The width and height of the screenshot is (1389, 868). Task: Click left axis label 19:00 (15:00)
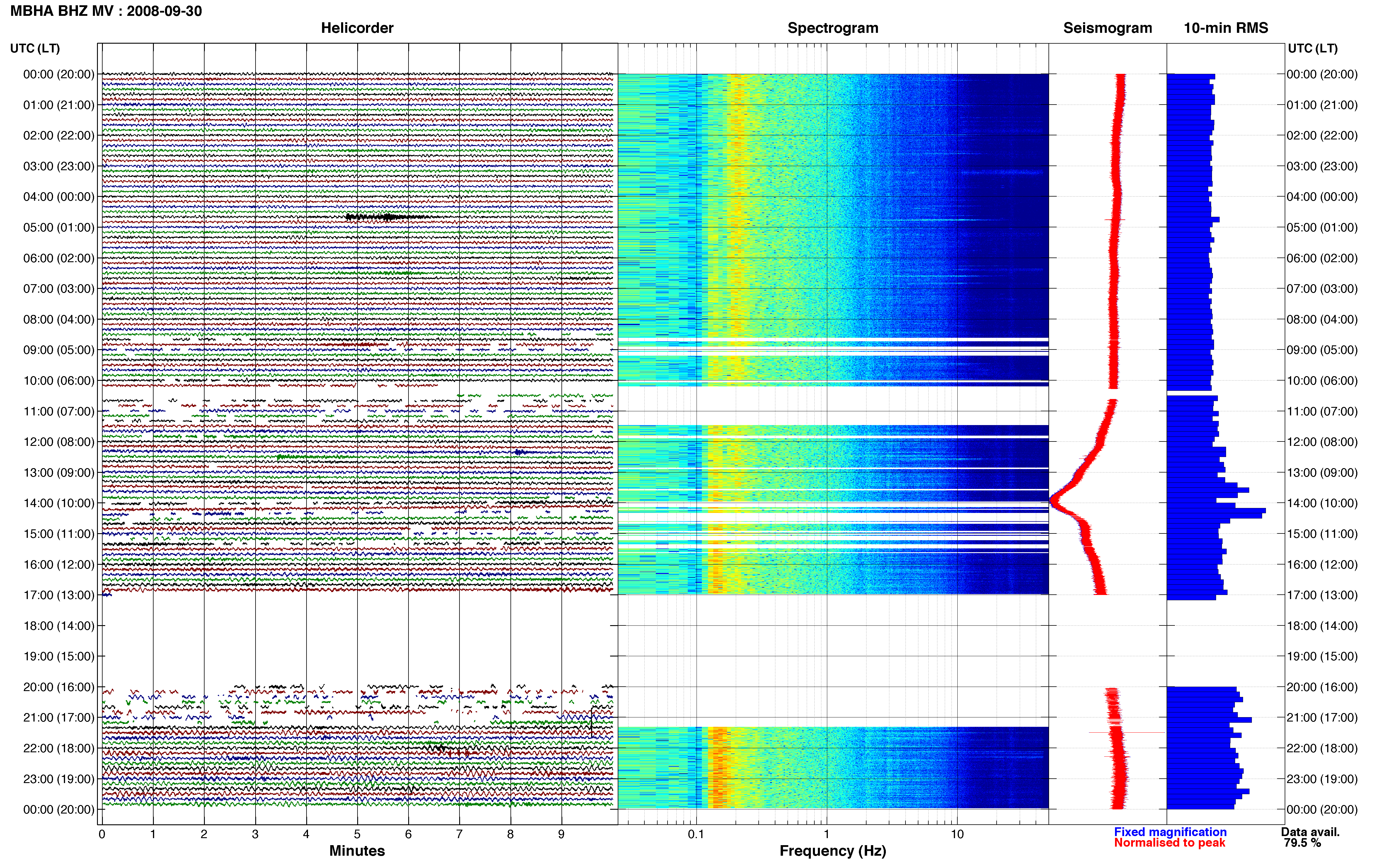pos(59,656)
